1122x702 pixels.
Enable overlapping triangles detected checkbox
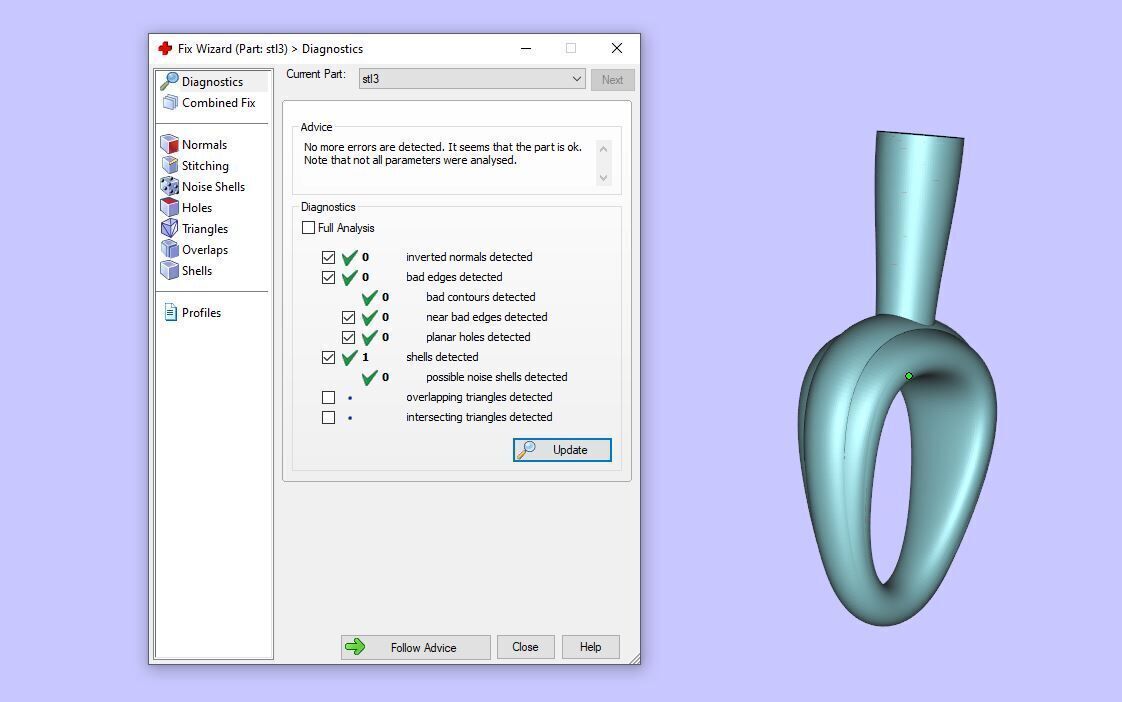point(328,397)
